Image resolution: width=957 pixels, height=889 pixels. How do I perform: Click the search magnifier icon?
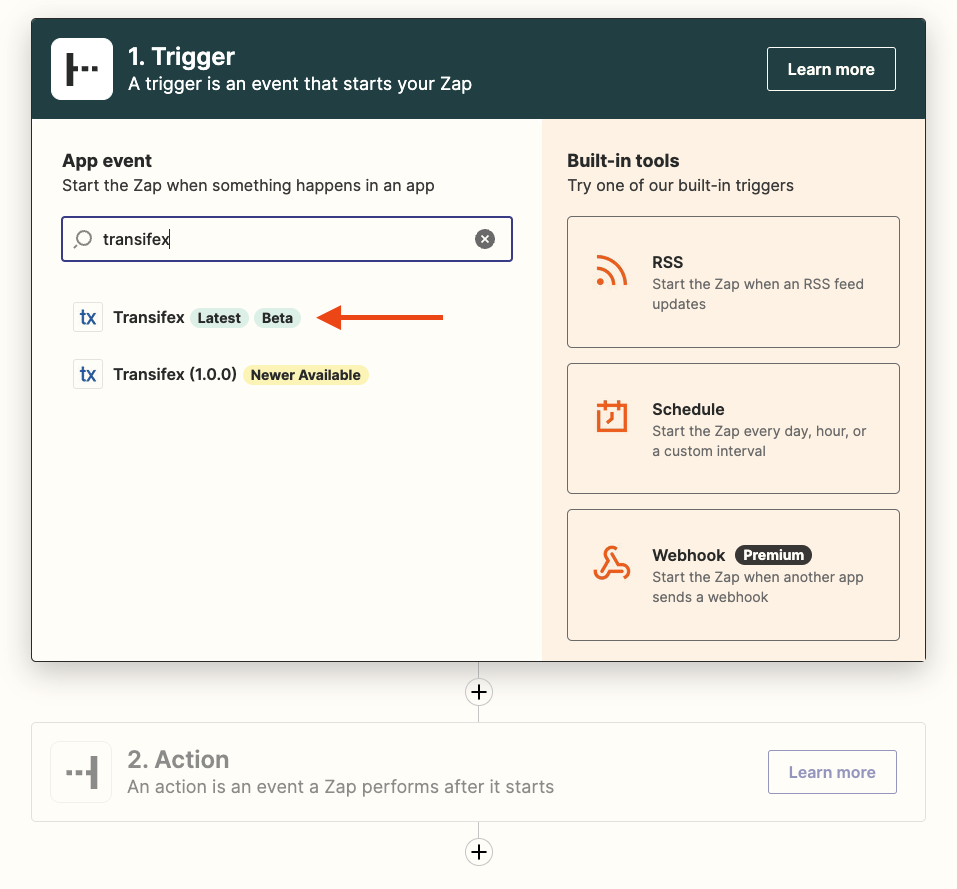[82, 239]
